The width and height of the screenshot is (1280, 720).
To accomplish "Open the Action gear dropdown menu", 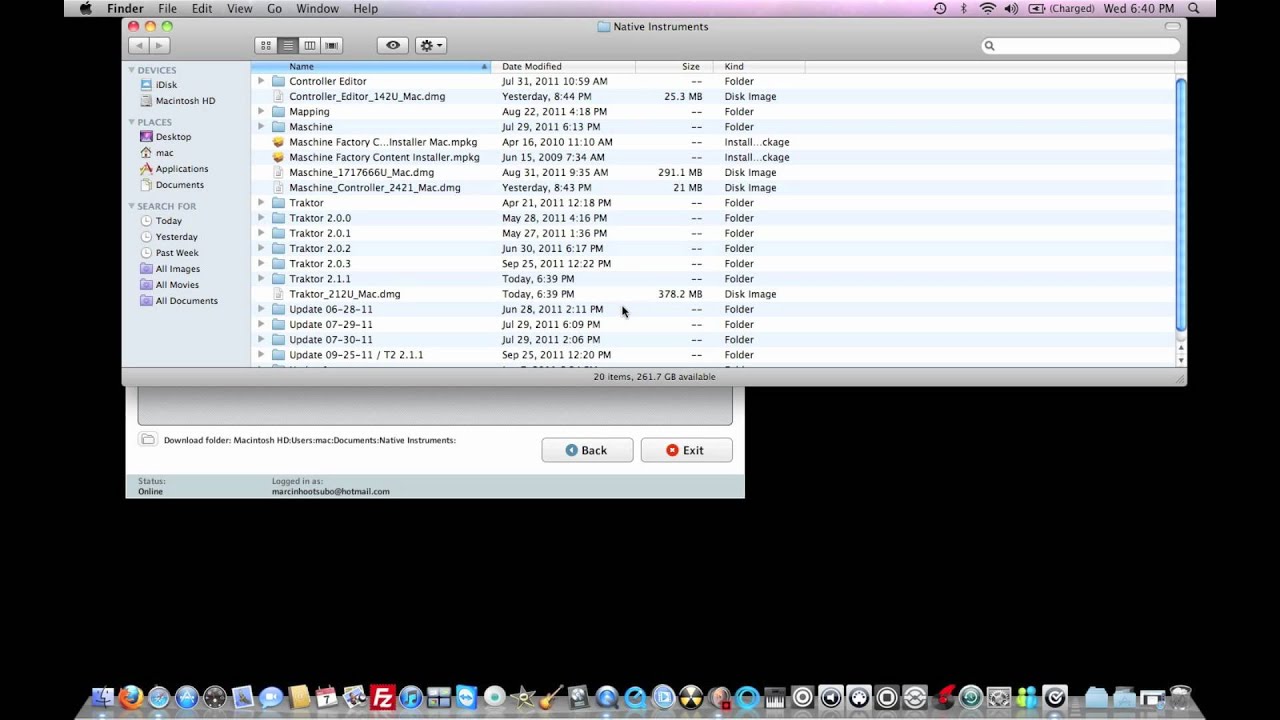I will 431,45.
